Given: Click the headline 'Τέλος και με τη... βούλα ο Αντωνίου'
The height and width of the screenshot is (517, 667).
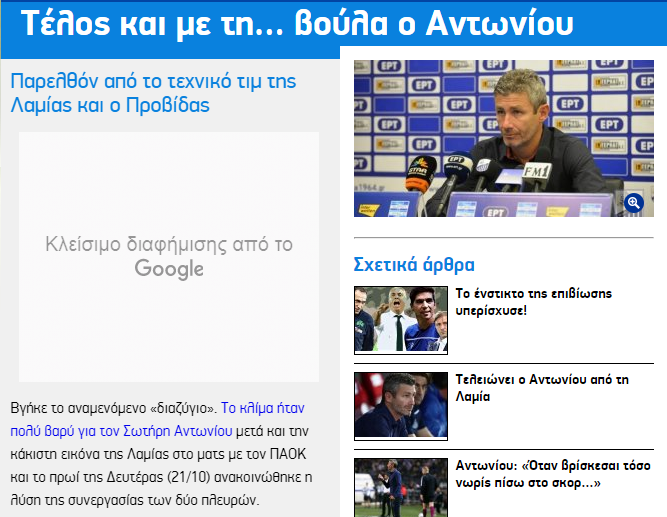Looking at the screenshot, I should pyautogui.click(x=297, y=23).
